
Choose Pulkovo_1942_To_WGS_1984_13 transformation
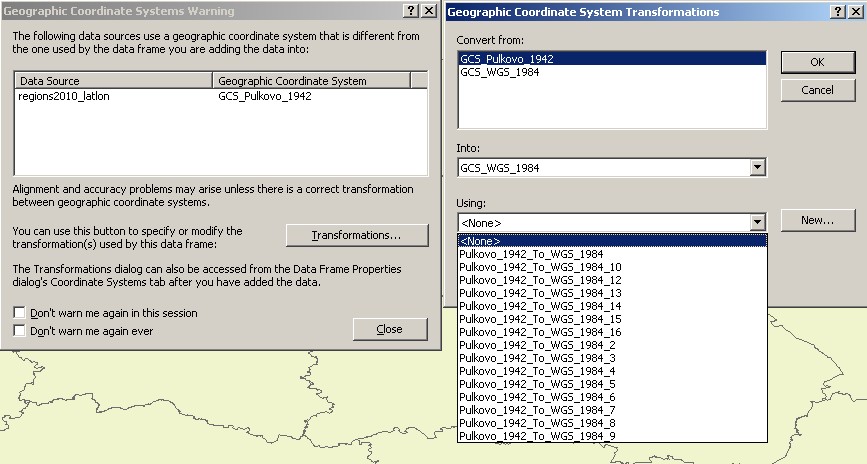pyautogui.click(x=612, y=293)
